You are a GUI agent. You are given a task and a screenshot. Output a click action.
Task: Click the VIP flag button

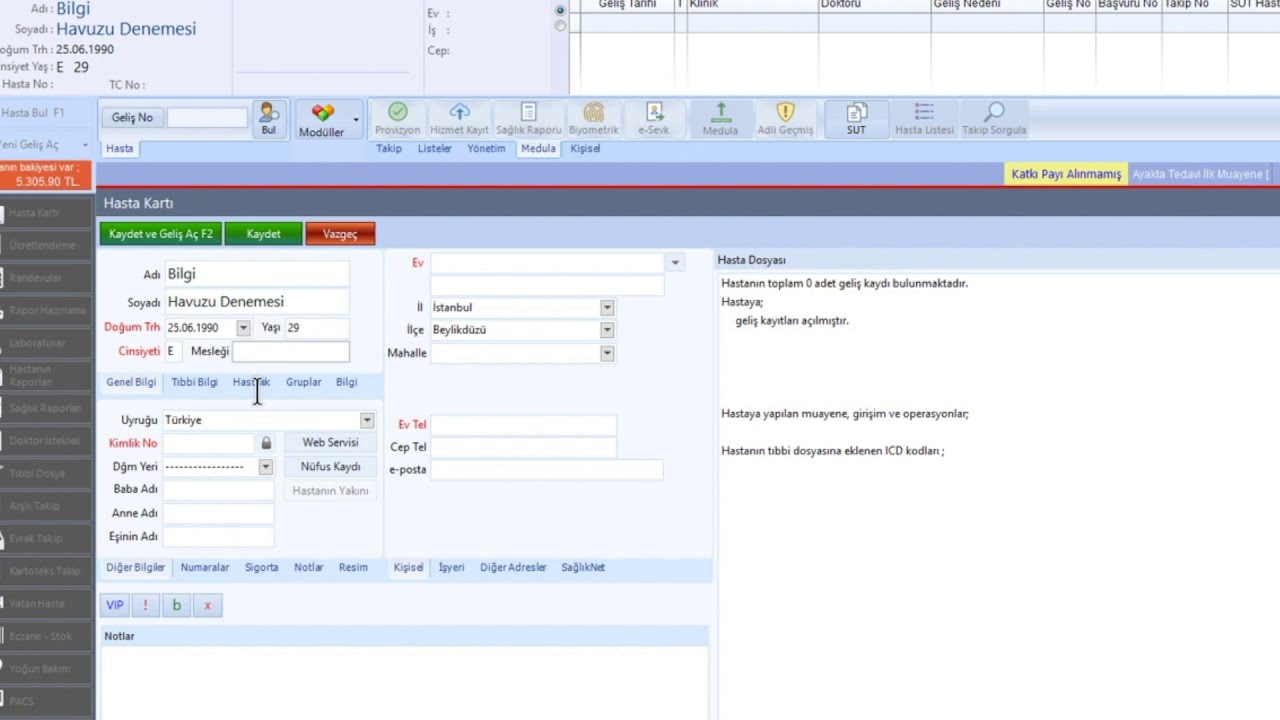click(115, 605)
